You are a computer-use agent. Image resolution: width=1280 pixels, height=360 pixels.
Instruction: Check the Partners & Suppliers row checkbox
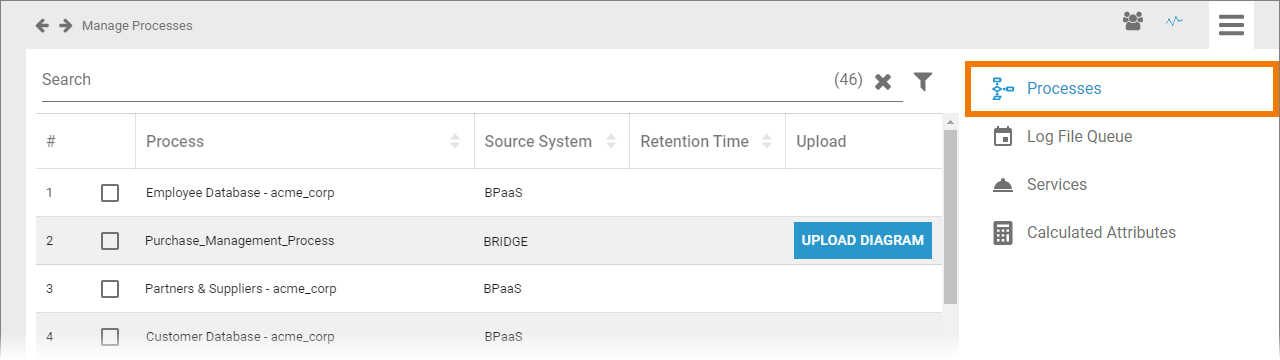[110, 289]
